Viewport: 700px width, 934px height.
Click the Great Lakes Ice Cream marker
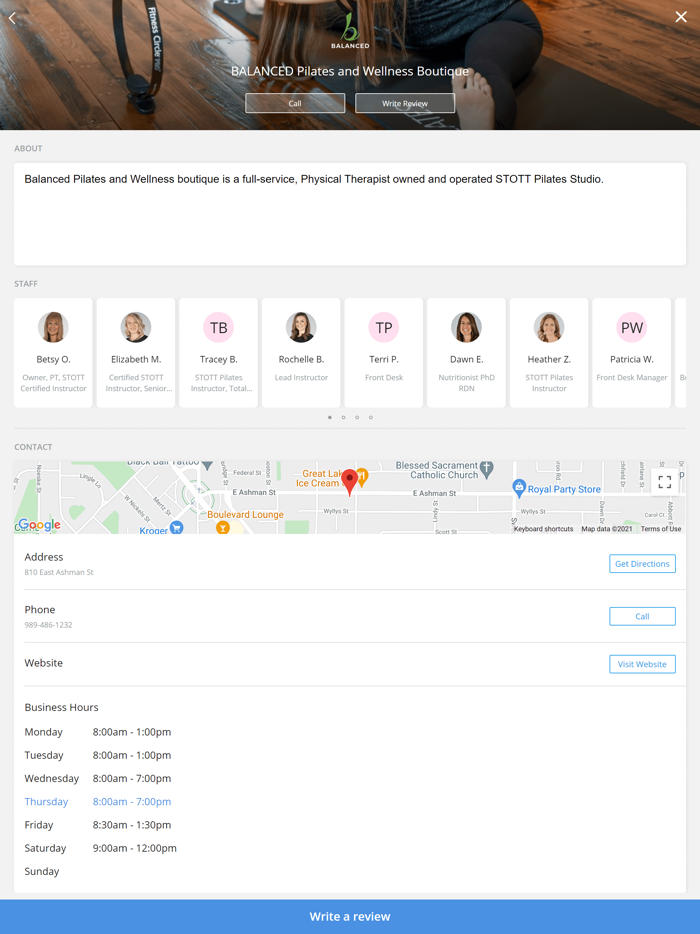coord(362,477)
